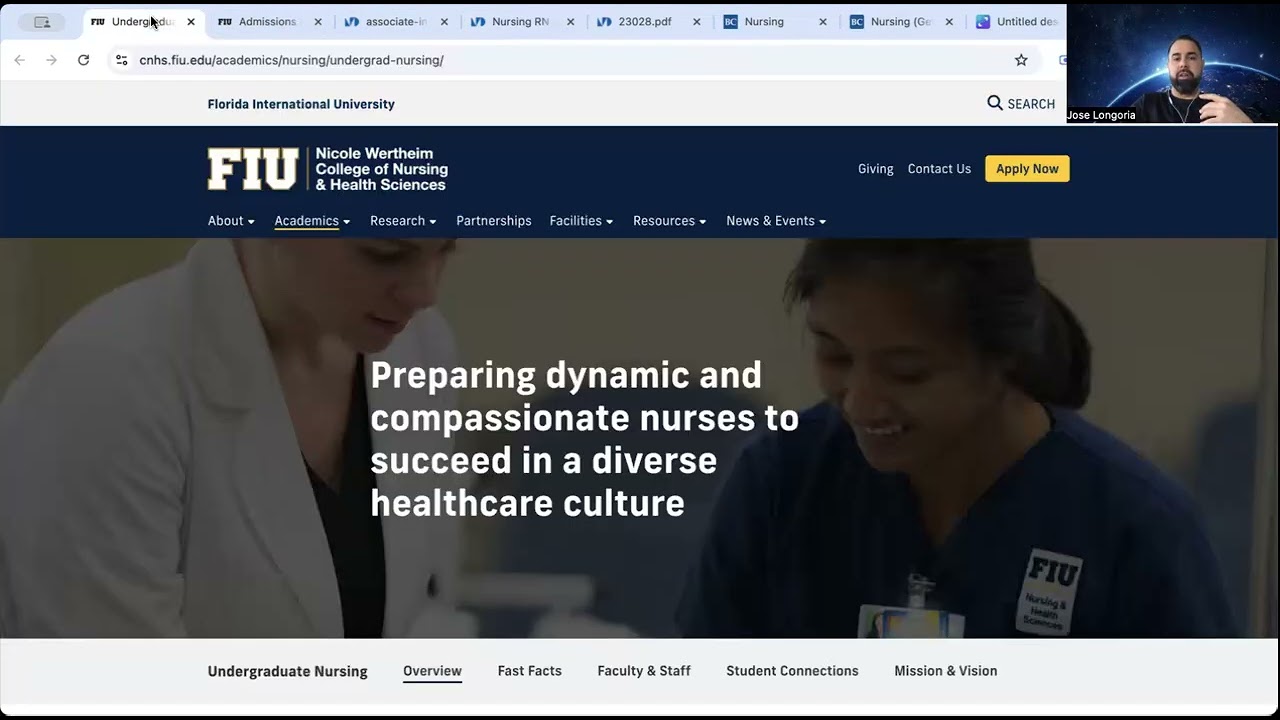Close the Nursing (Ge tab

[x=949, y=22]
